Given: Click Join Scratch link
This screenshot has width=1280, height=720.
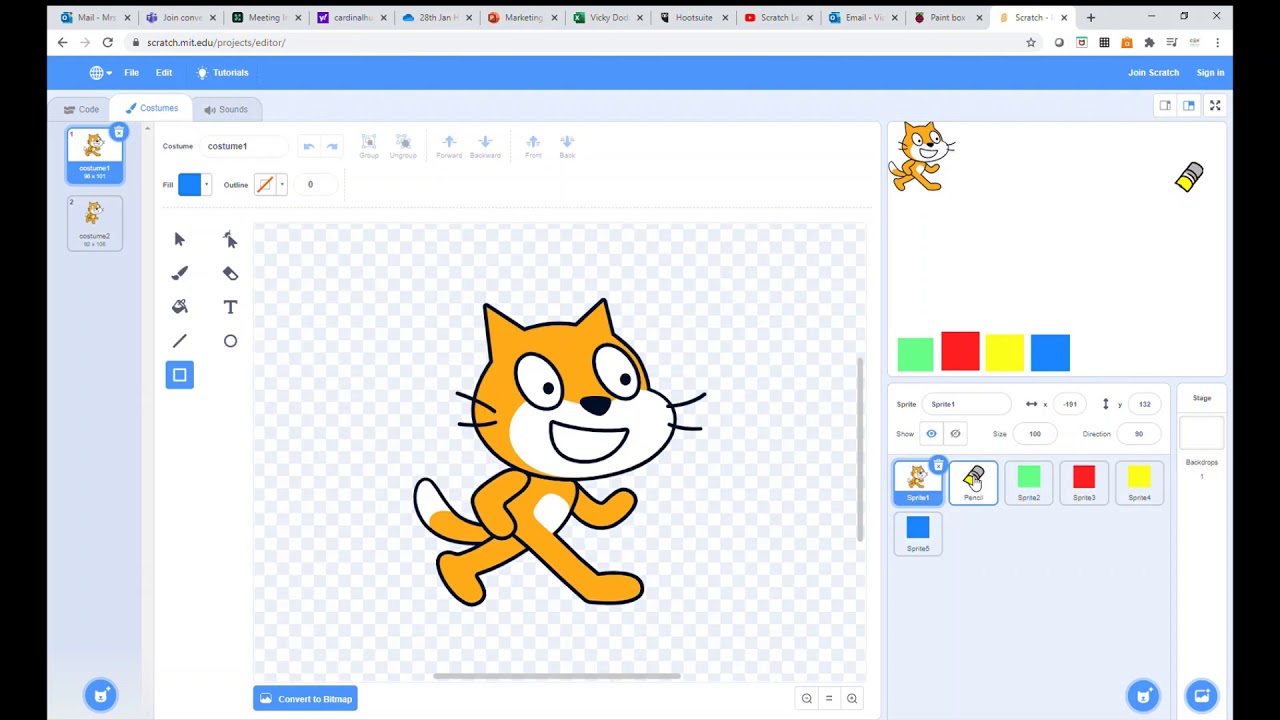Looking at the screenshot, I should 1153,73.
